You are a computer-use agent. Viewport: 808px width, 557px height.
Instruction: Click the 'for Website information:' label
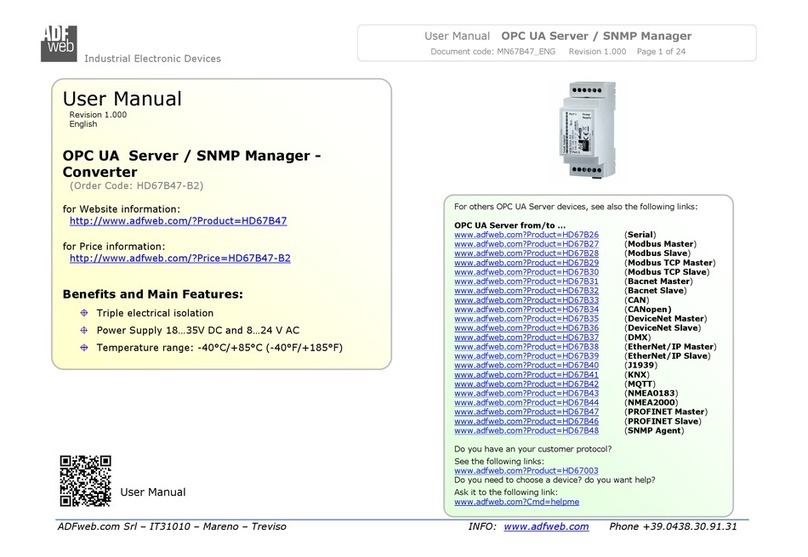tap(122, 209)
